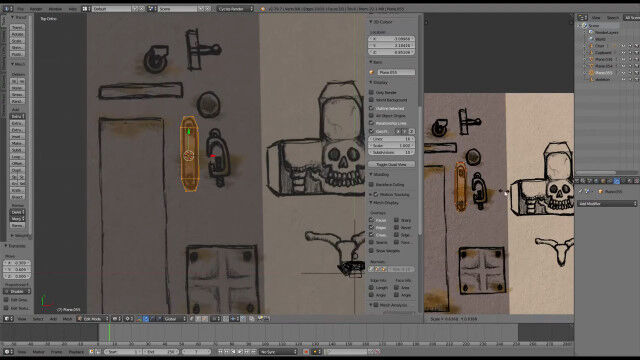Click the timeline record keyframe button
640x360 pixels.
coord(306,351)
